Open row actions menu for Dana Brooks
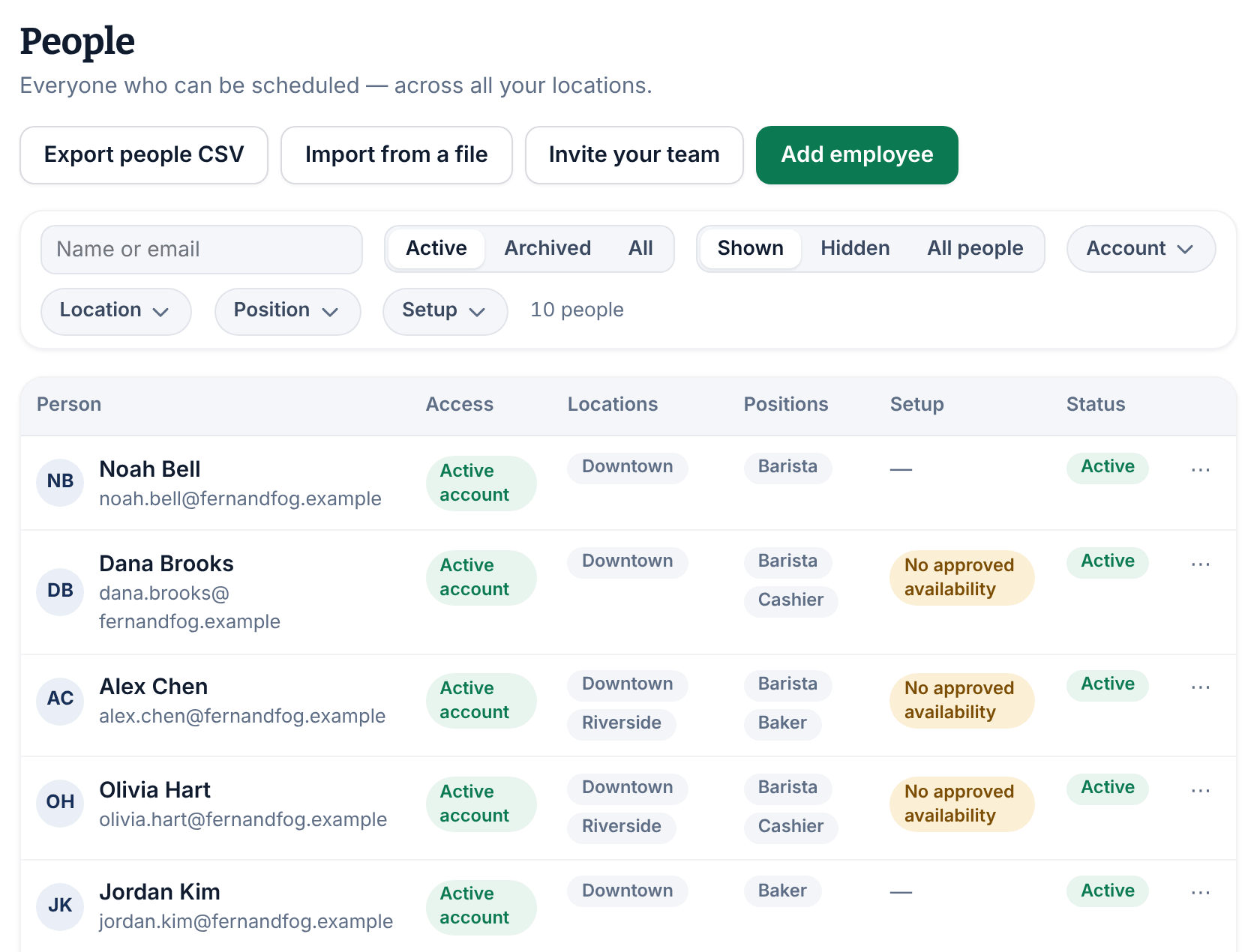Image resolution: width=1257 pixels, height=952 pixels. [1200, 564]
